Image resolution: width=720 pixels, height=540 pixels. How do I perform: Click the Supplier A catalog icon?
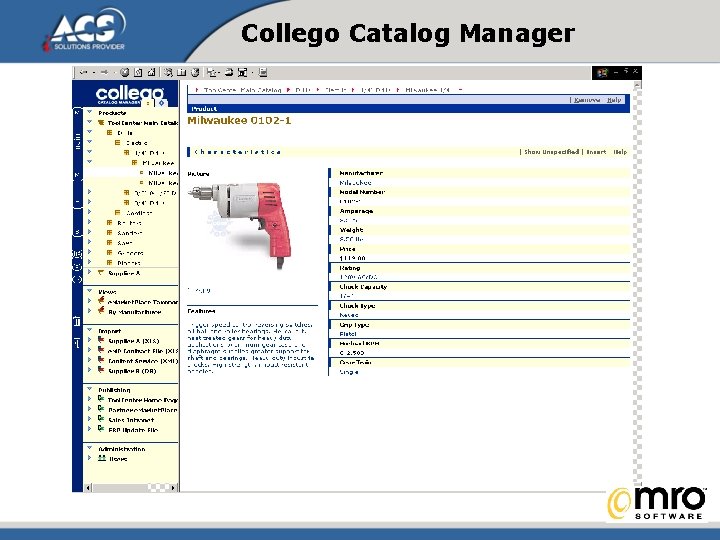point(101,273)
